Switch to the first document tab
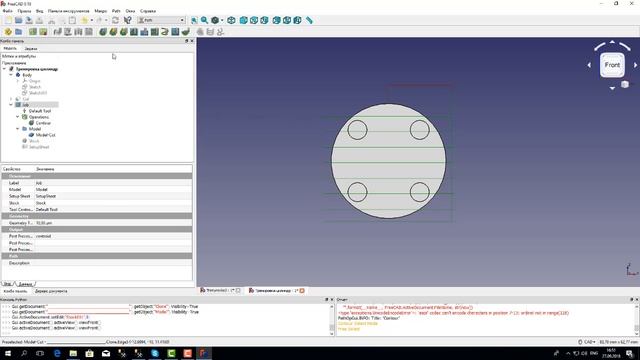Image resolution: width=640 pixels, height=360 pixels. 220,291
